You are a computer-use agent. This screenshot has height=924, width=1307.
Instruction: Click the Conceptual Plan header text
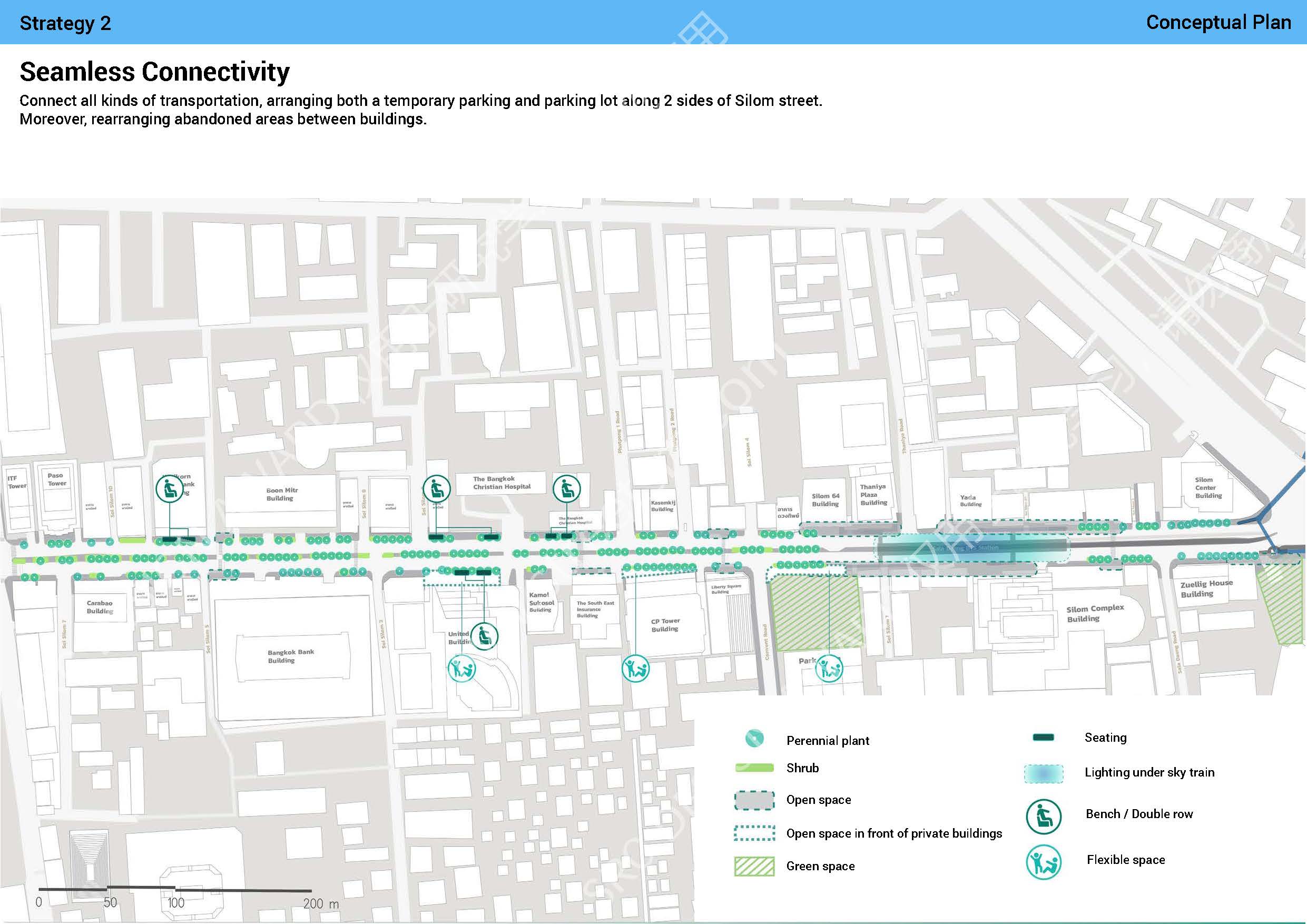[x=1218, y=22]
